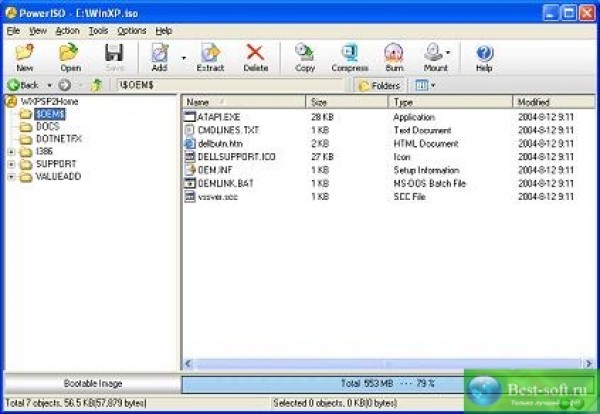
Task: Select the DELLSUPPORT.ICO file
Action: 236,157
